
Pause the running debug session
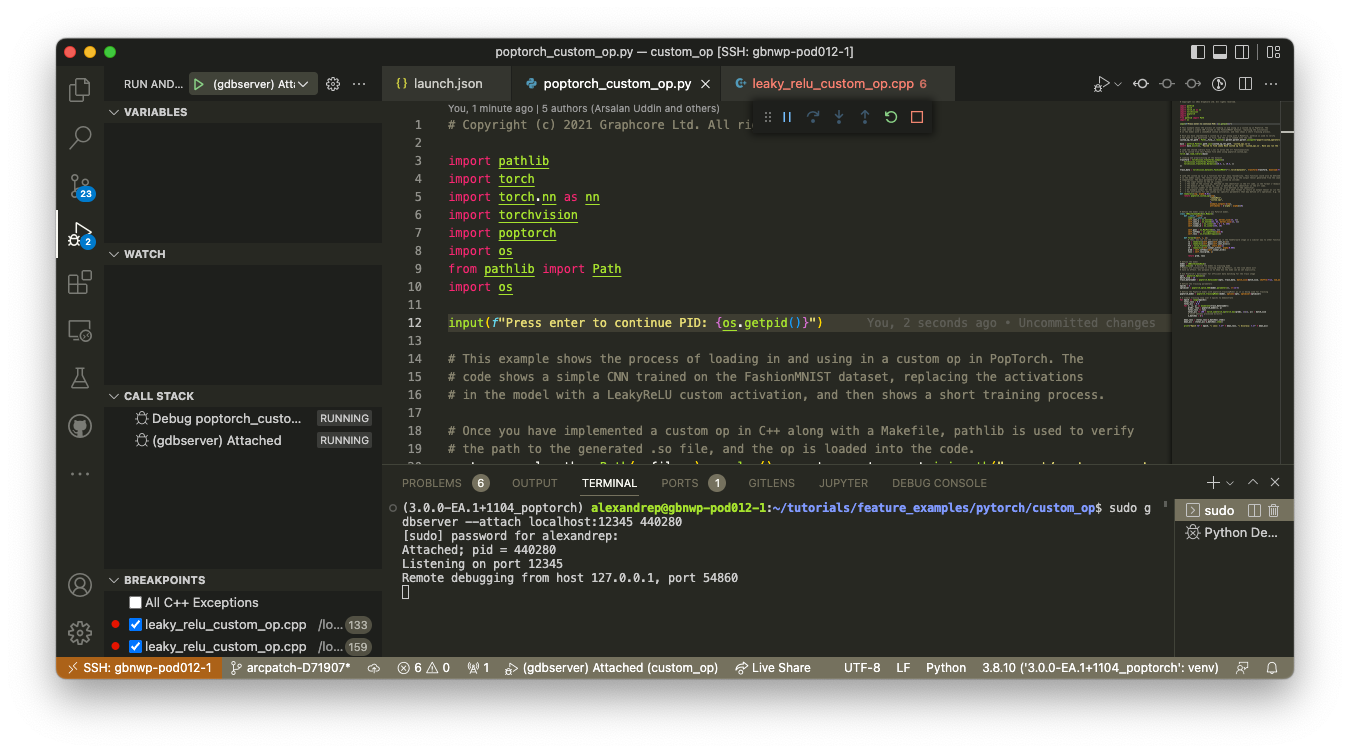[x=787, y=117]
